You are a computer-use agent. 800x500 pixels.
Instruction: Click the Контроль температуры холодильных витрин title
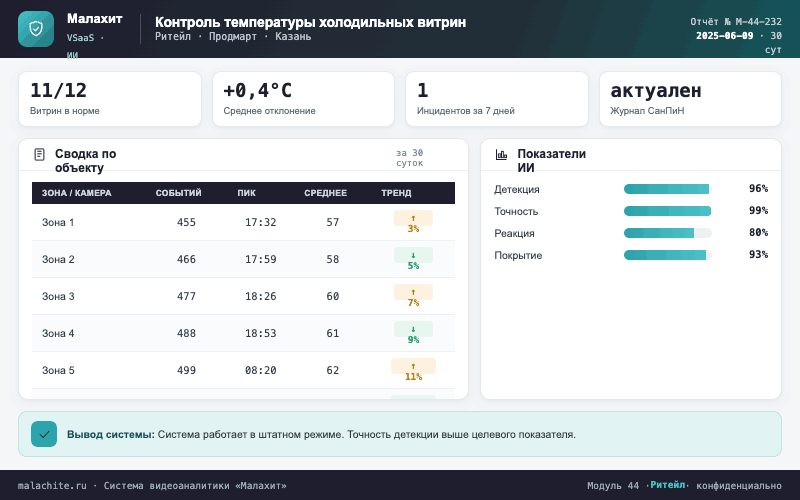310,22
